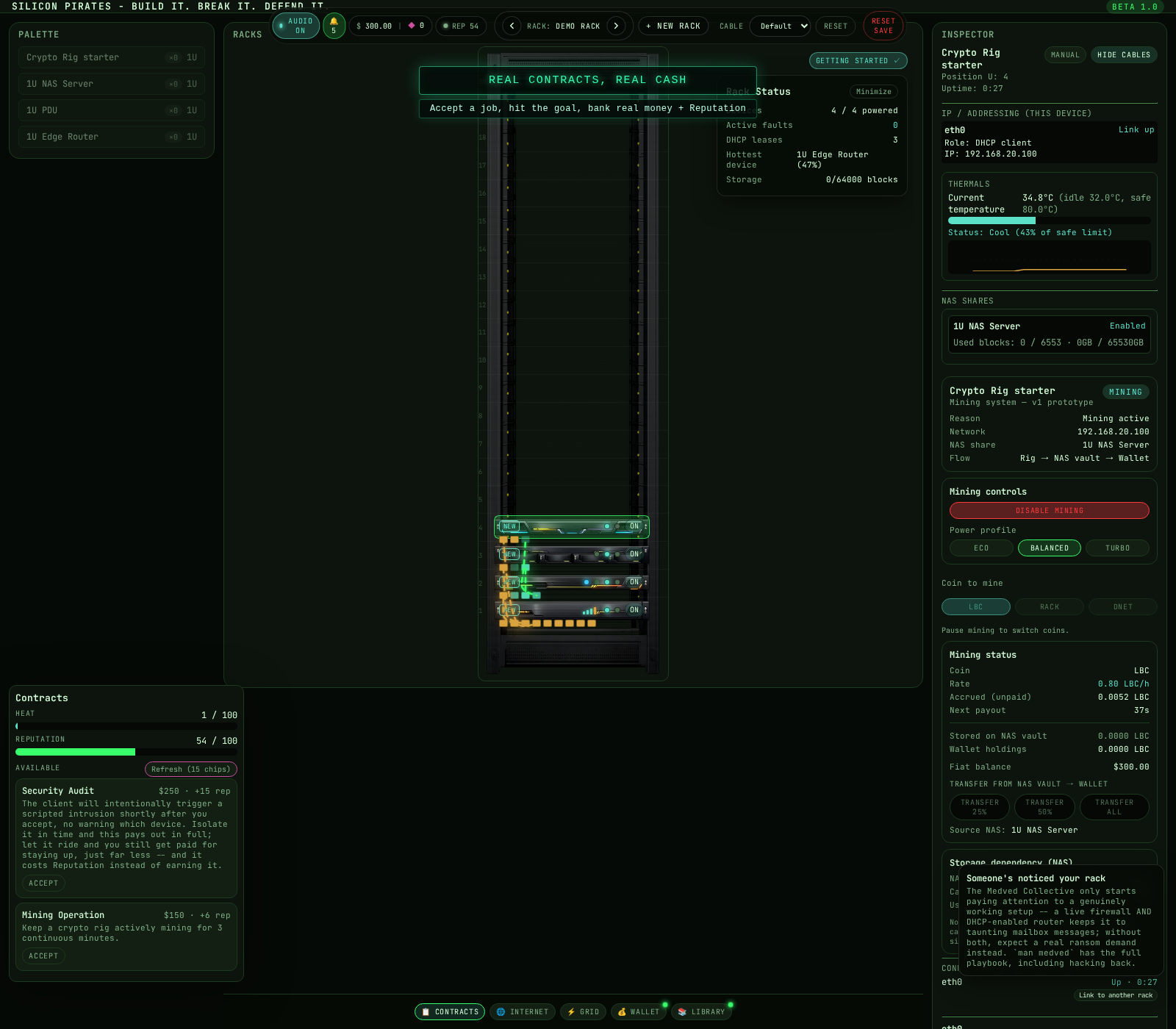Click the temperature progress bar

[1050, 220]
